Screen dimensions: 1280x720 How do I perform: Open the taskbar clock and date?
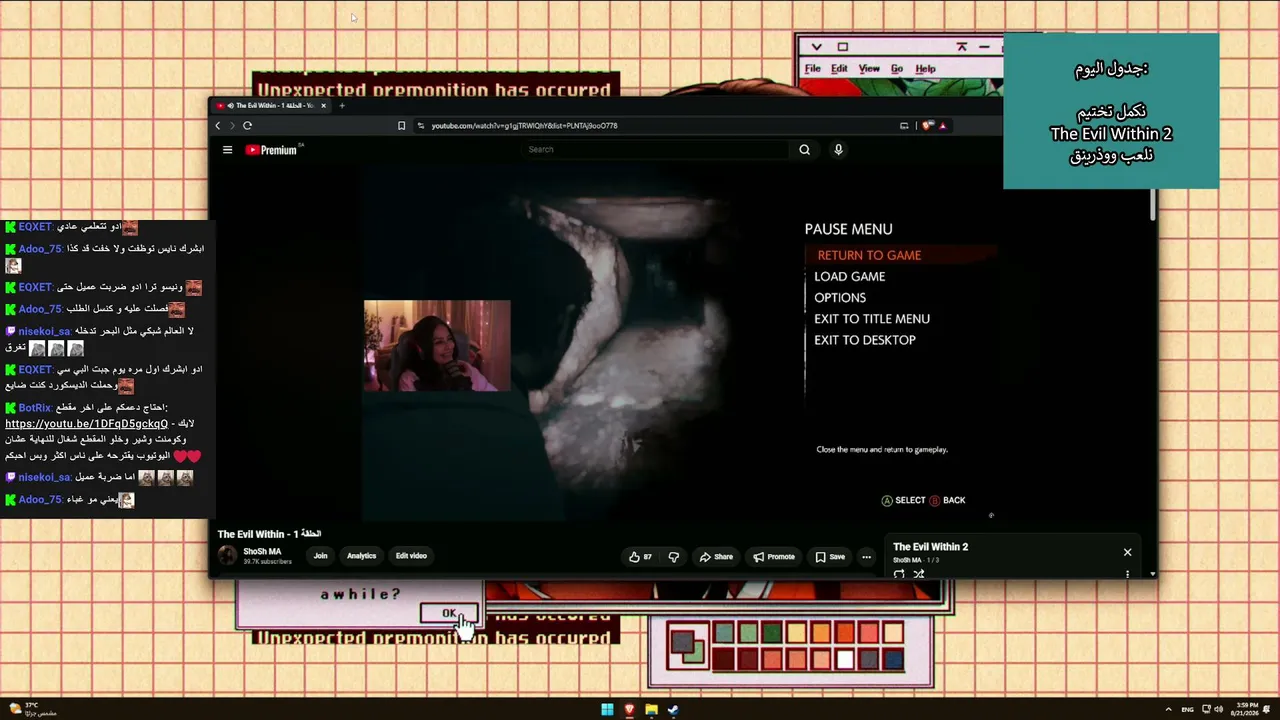pos(1246,710)
